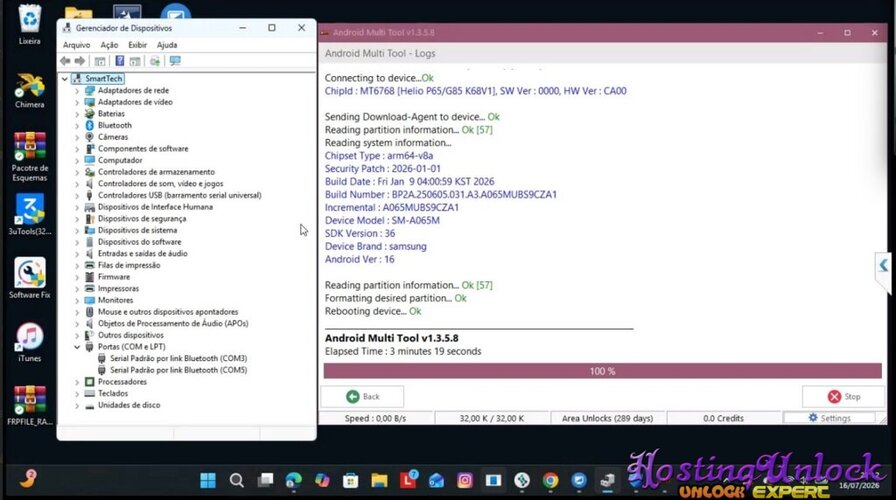This screenshot has width=896, height=500.
Task: Expand Adaptadores de rede
Action: point(77,90)
